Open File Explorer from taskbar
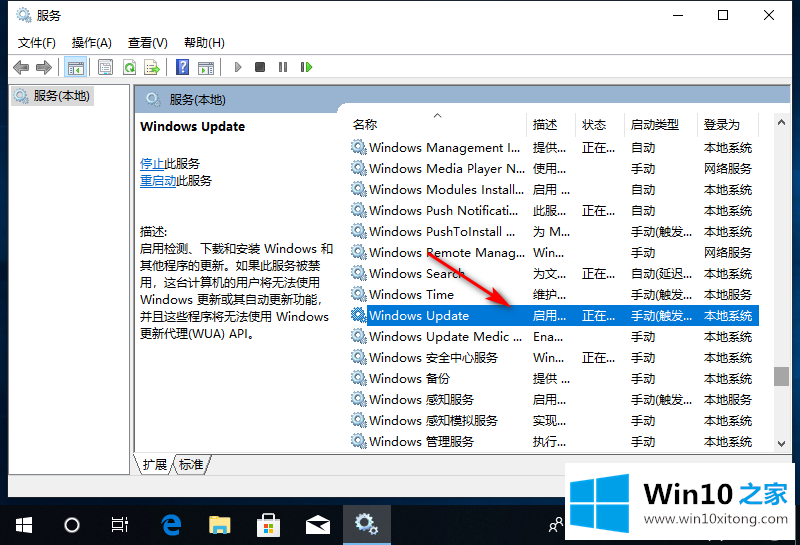 (219, 525)
